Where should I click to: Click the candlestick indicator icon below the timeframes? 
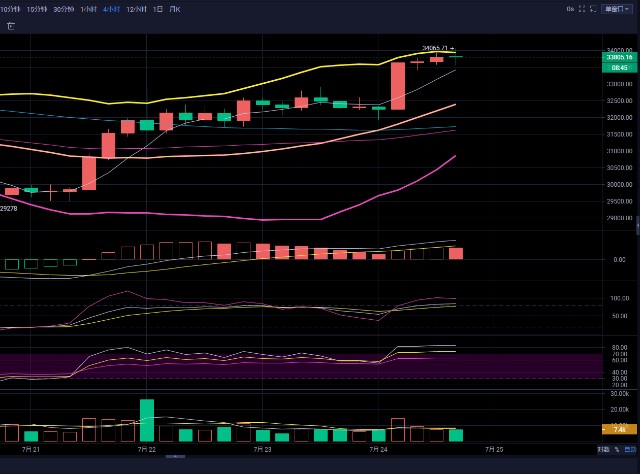(11, 26)
